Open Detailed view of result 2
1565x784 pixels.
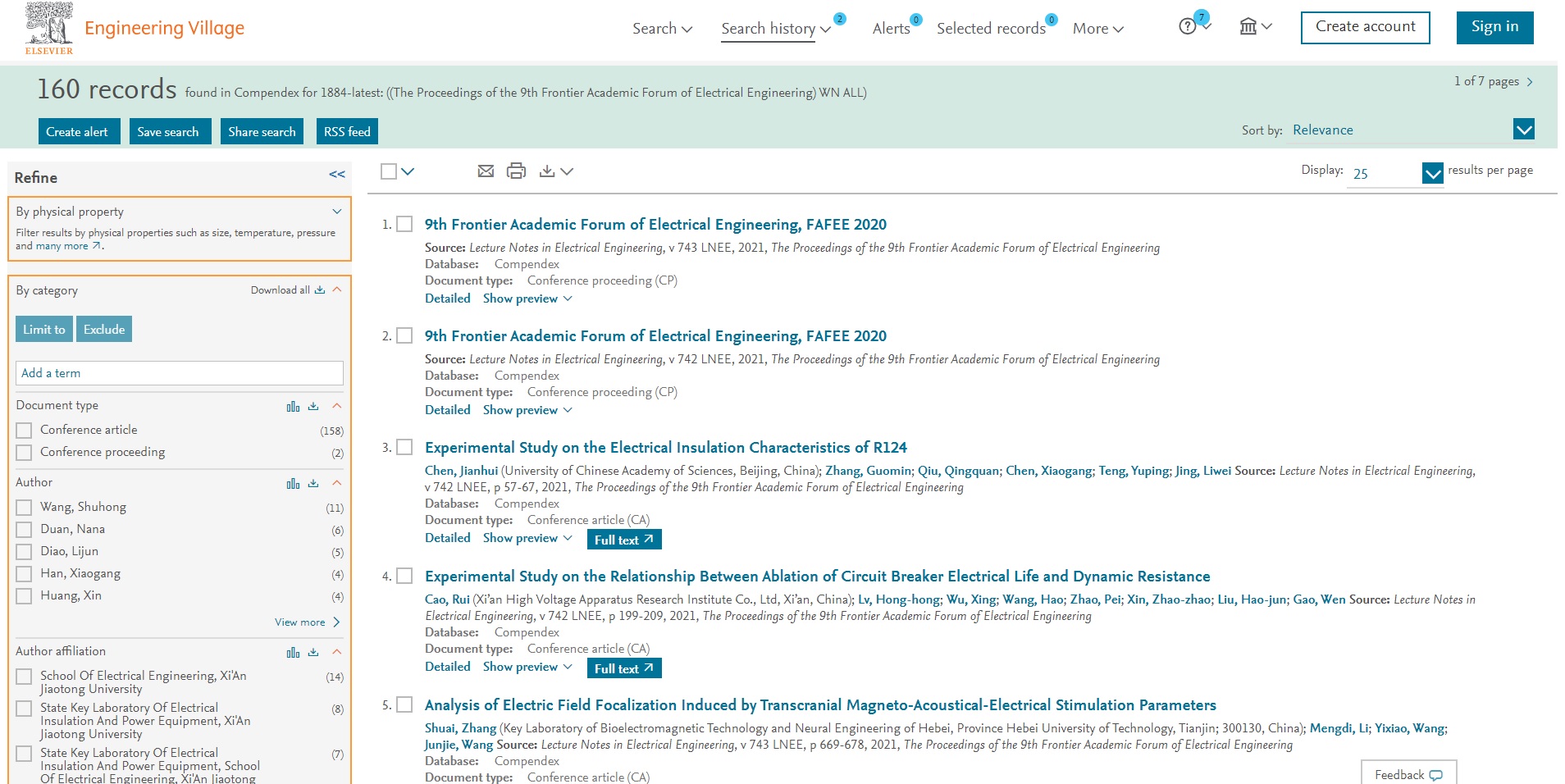coord(448,410)
